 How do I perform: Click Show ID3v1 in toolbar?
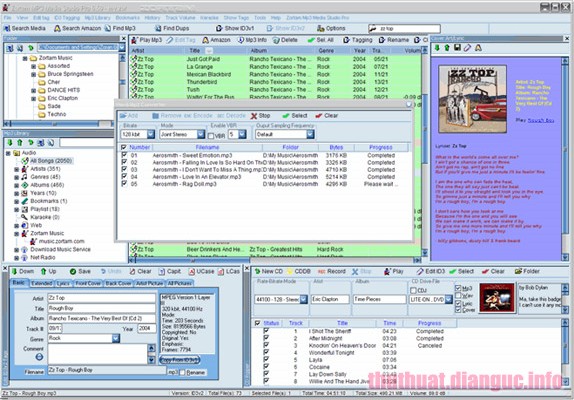coord(235,28)
